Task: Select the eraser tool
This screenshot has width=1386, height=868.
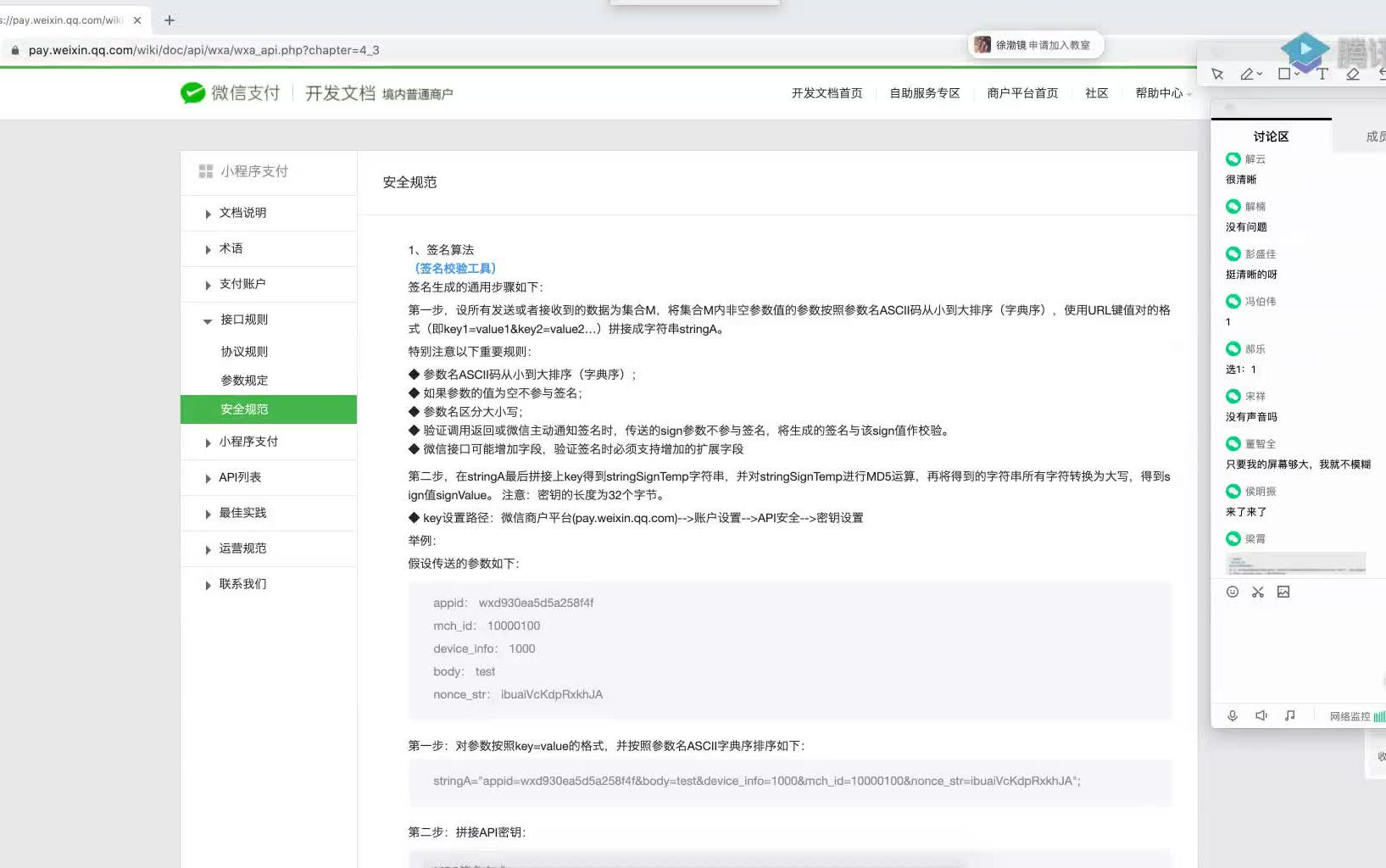Action: pos(1352,74)
